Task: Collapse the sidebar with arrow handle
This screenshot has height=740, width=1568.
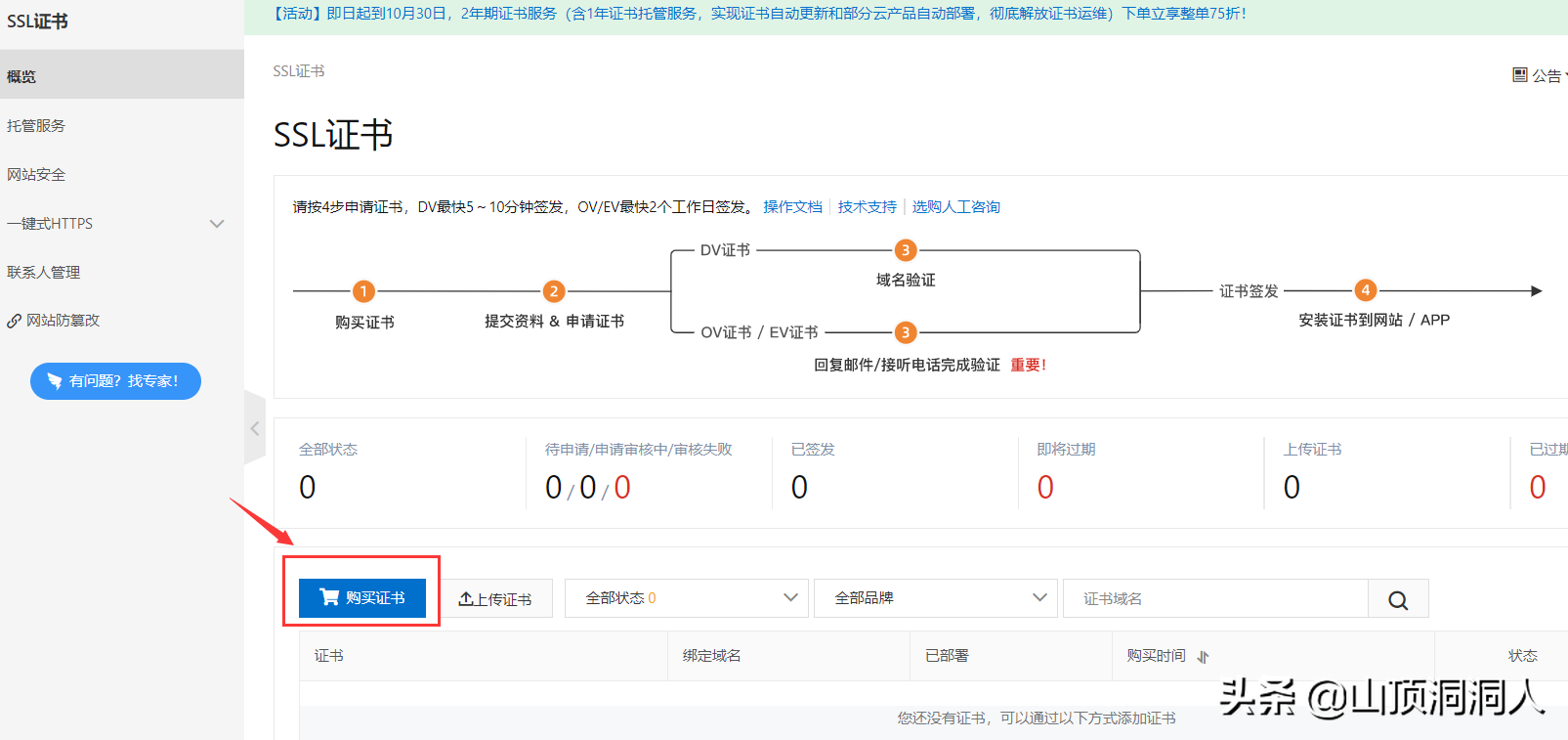Action: (255, 428)
